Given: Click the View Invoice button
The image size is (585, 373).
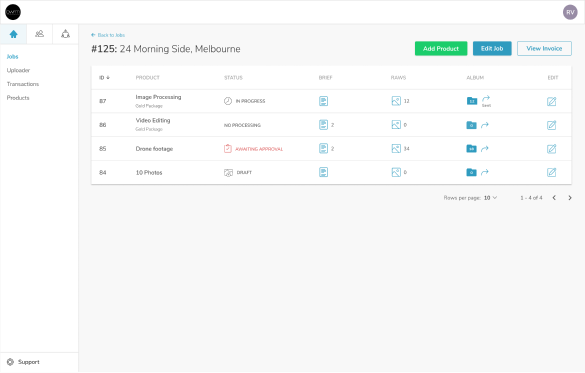Looking at the screenshot, I should tap(544, 48).
